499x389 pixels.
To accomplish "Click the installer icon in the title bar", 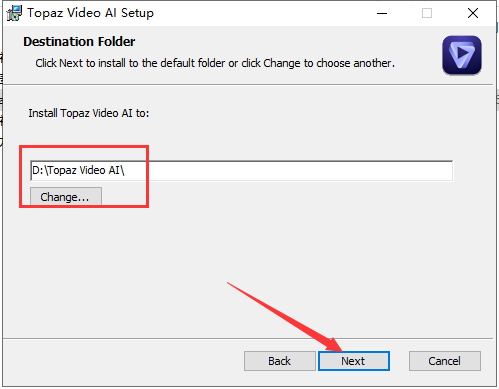I will point(14,13).
